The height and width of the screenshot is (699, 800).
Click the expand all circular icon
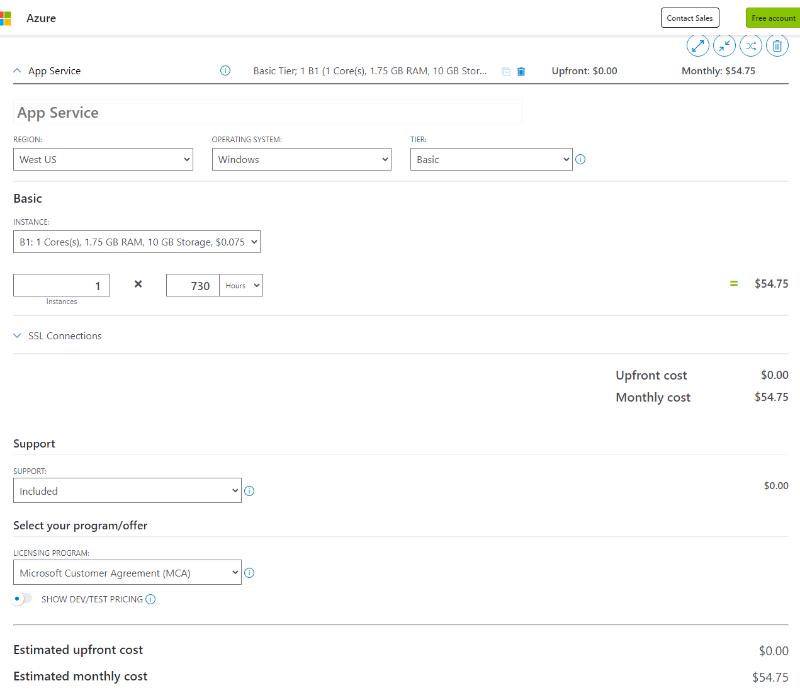697,46
